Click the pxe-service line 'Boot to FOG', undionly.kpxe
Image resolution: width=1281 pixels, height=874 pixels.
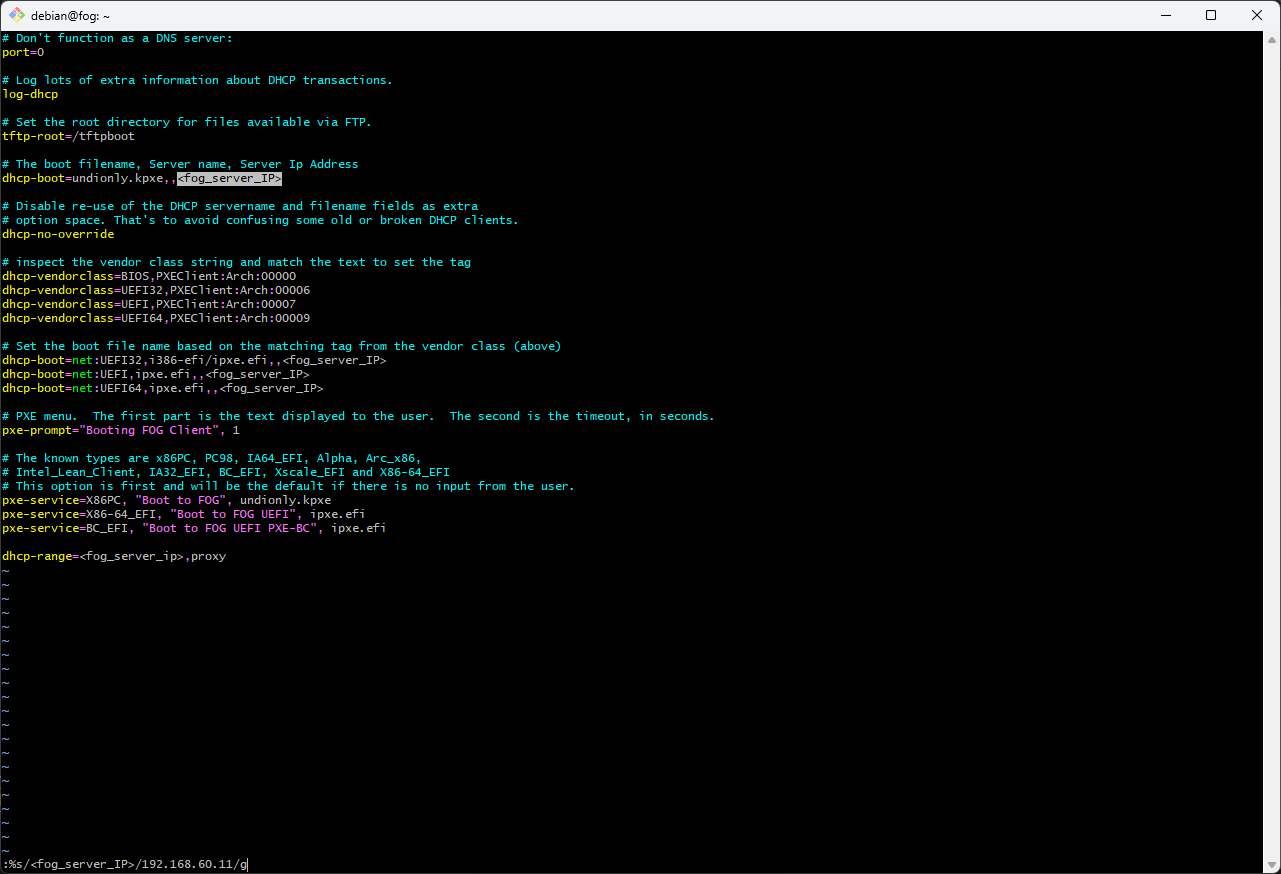click(x=166, y=500)
